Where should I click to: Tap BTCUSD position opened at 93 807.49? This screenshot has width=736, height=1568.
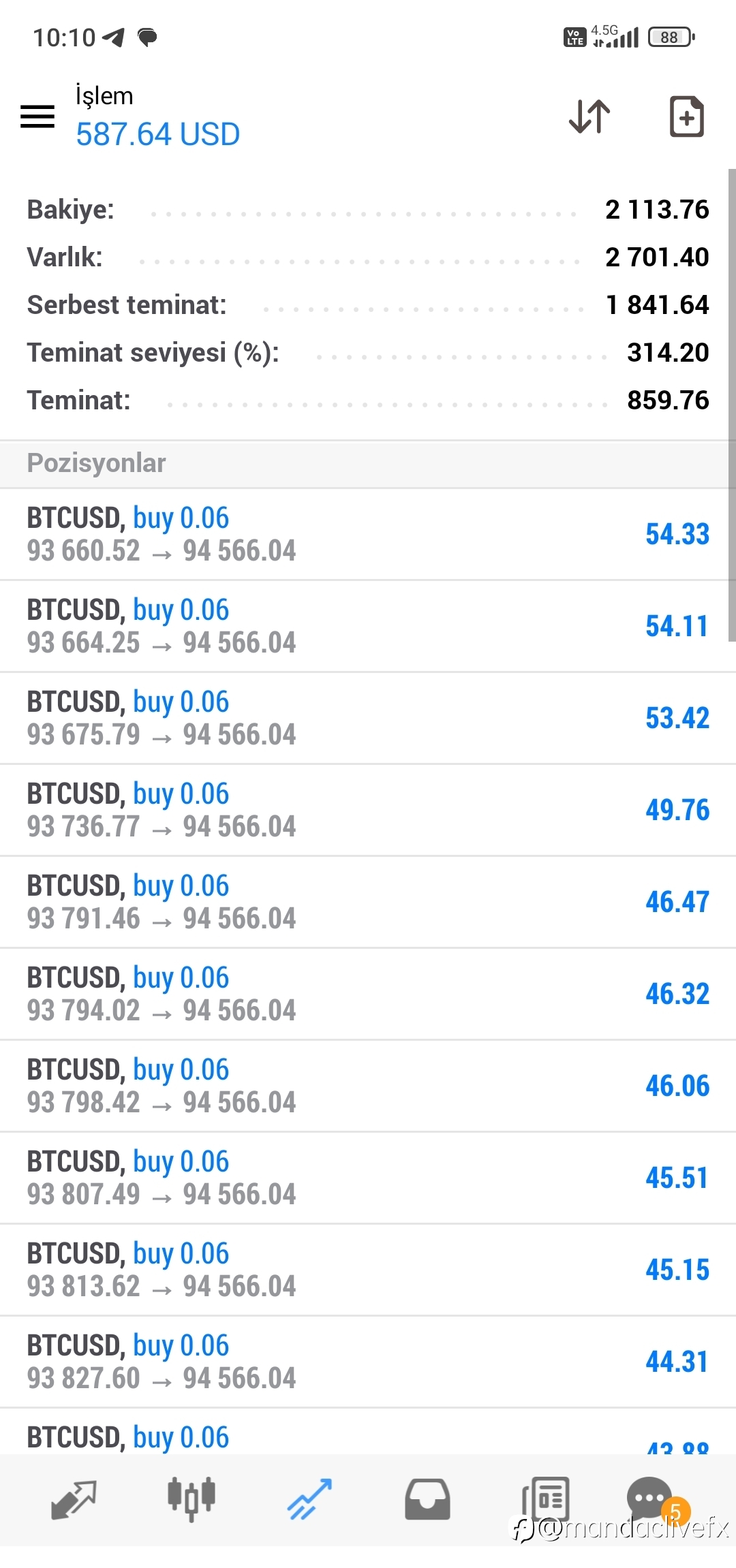click(368, 1178)
